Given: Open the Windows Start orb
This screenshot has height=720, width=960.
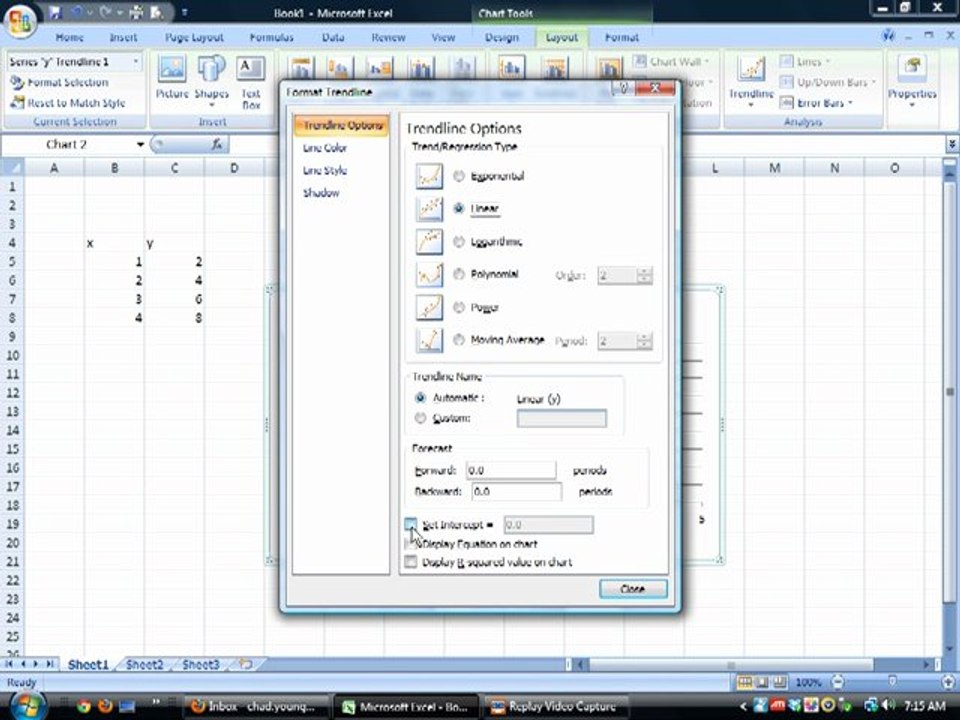Looking at the screenshot, I should pyautogui.click(x=26, y=705).
